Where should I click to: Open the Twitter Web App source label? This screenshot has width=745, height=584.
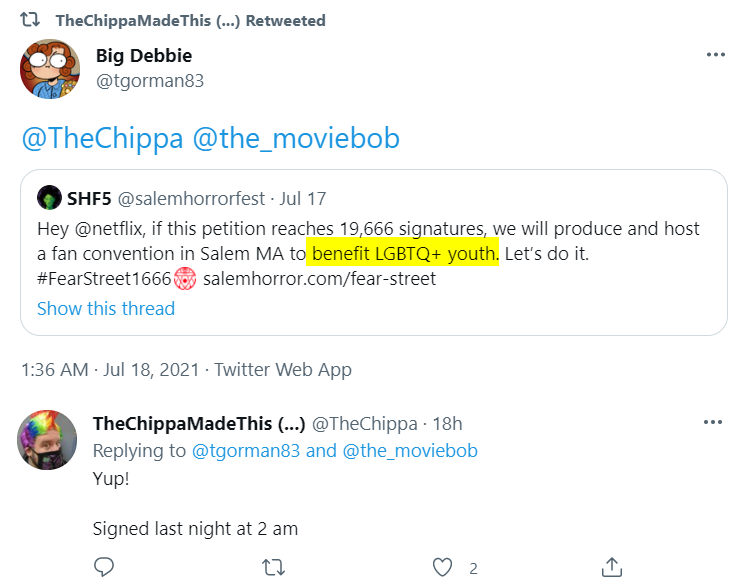tap(283, 370)
